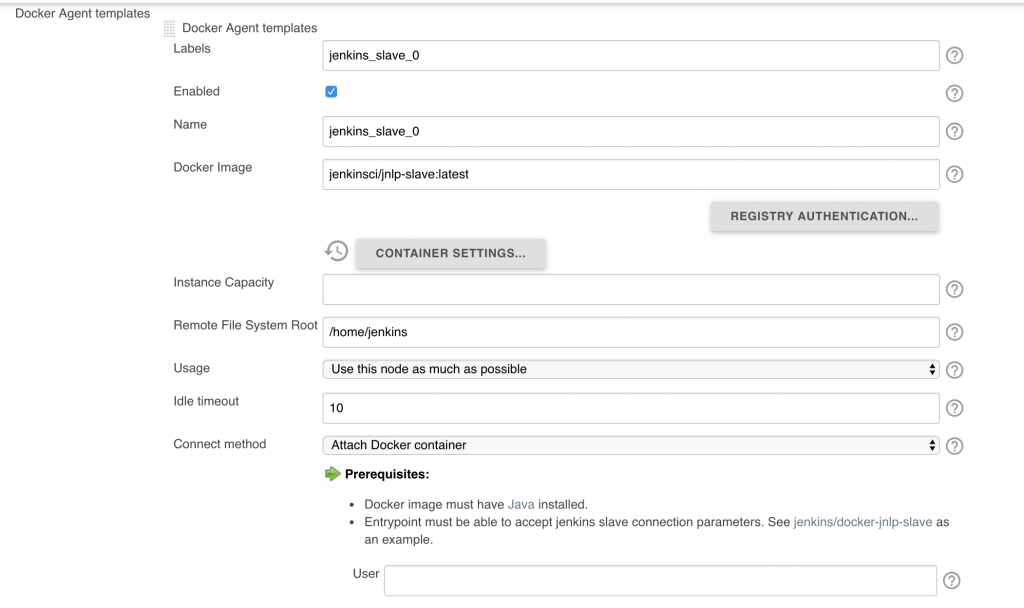Open help for Idle timeout
This screenshot has width=1024, height=608.
click(x=954, y=408)
